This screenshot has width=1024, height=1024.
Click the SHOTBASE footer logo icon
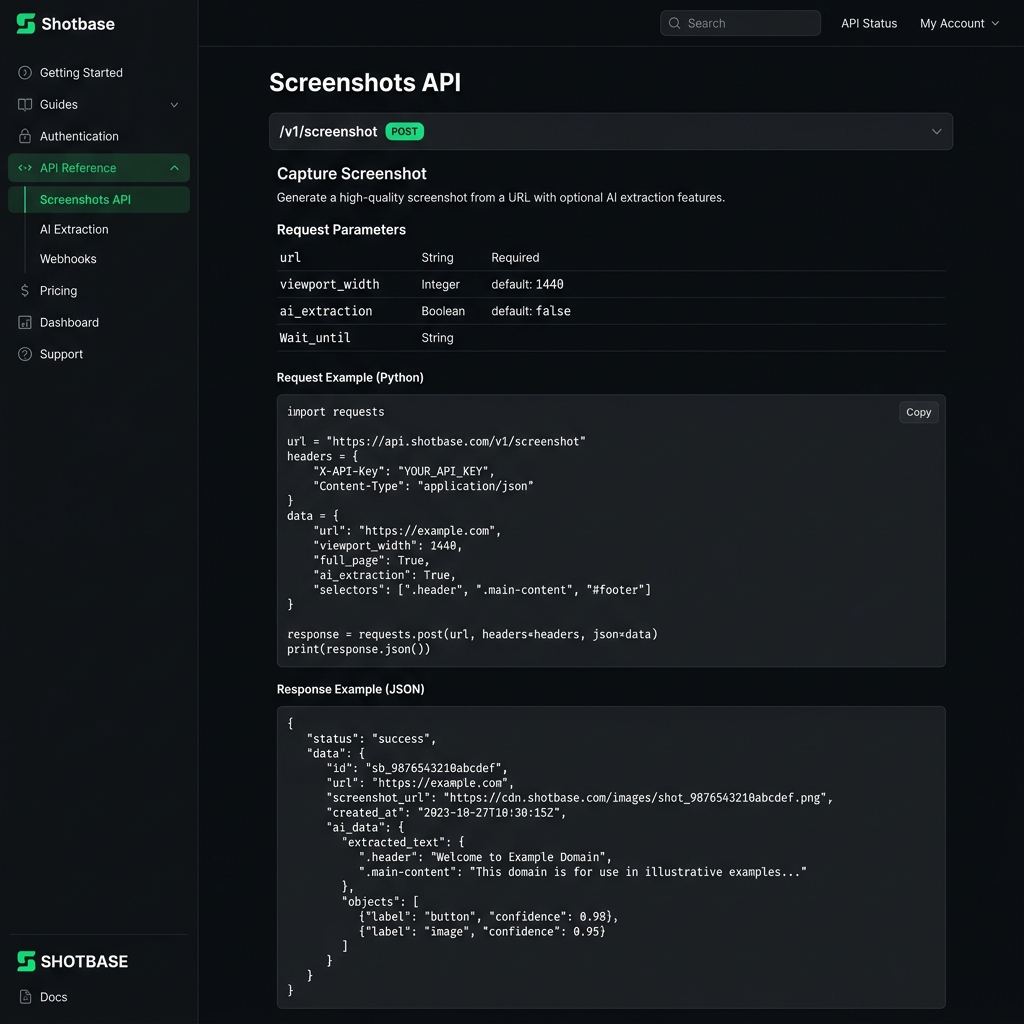click(26, 961)
